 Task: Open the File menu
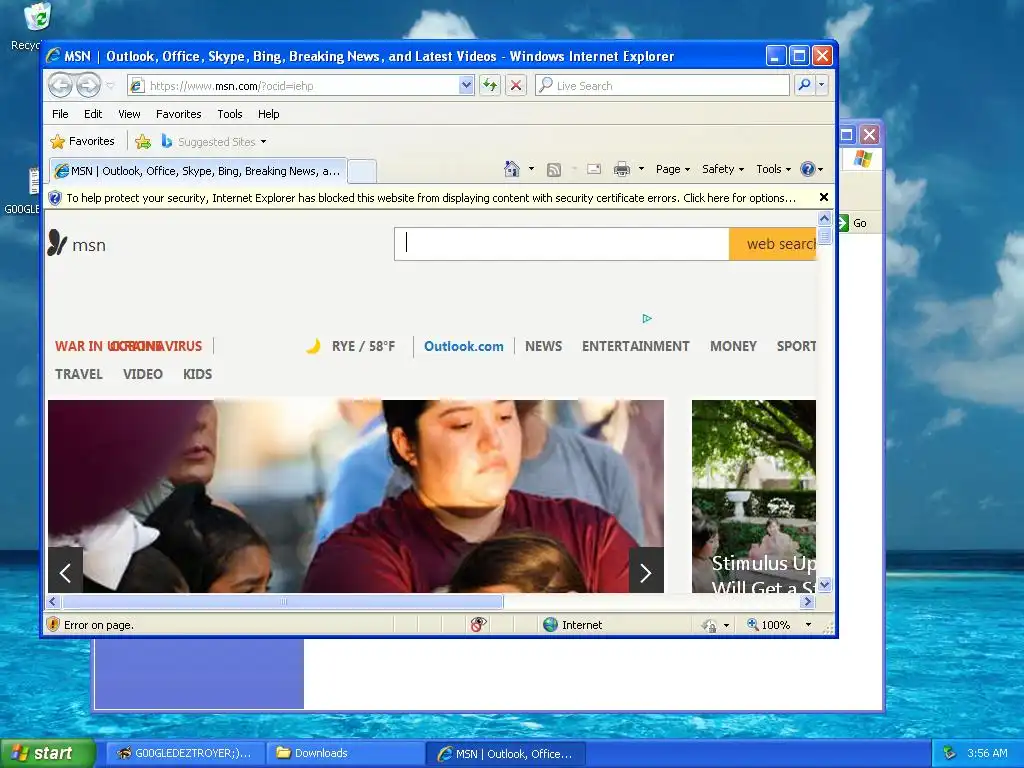[x=60, y=114]
